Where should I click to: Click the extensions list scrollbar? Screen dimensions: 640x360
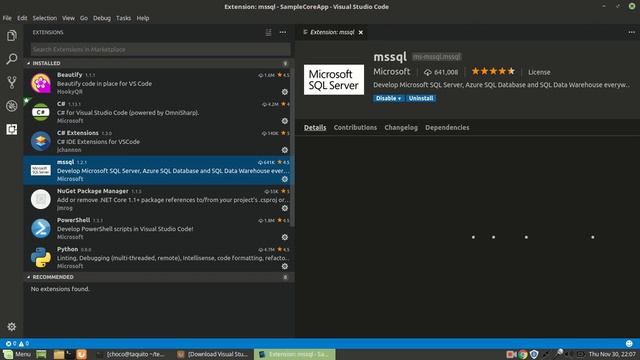pos(292,147)
